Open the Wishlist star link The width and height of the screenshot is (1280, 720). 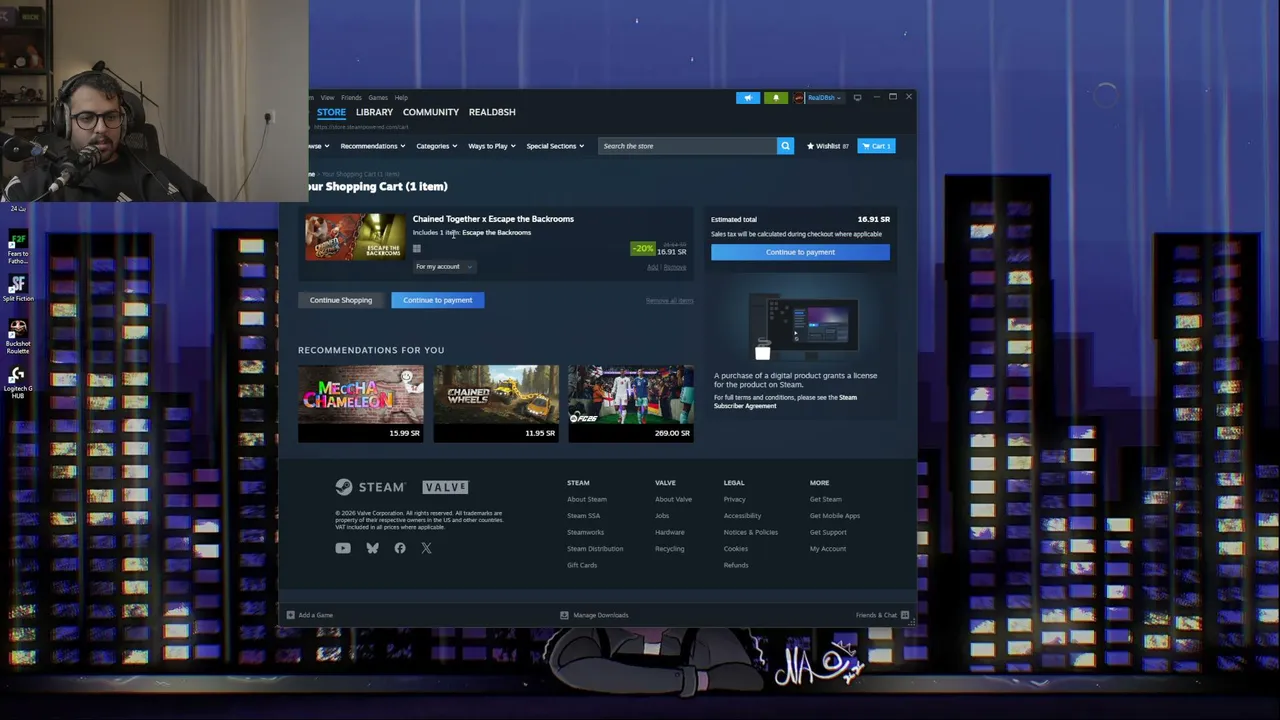[x=828, y=146]
